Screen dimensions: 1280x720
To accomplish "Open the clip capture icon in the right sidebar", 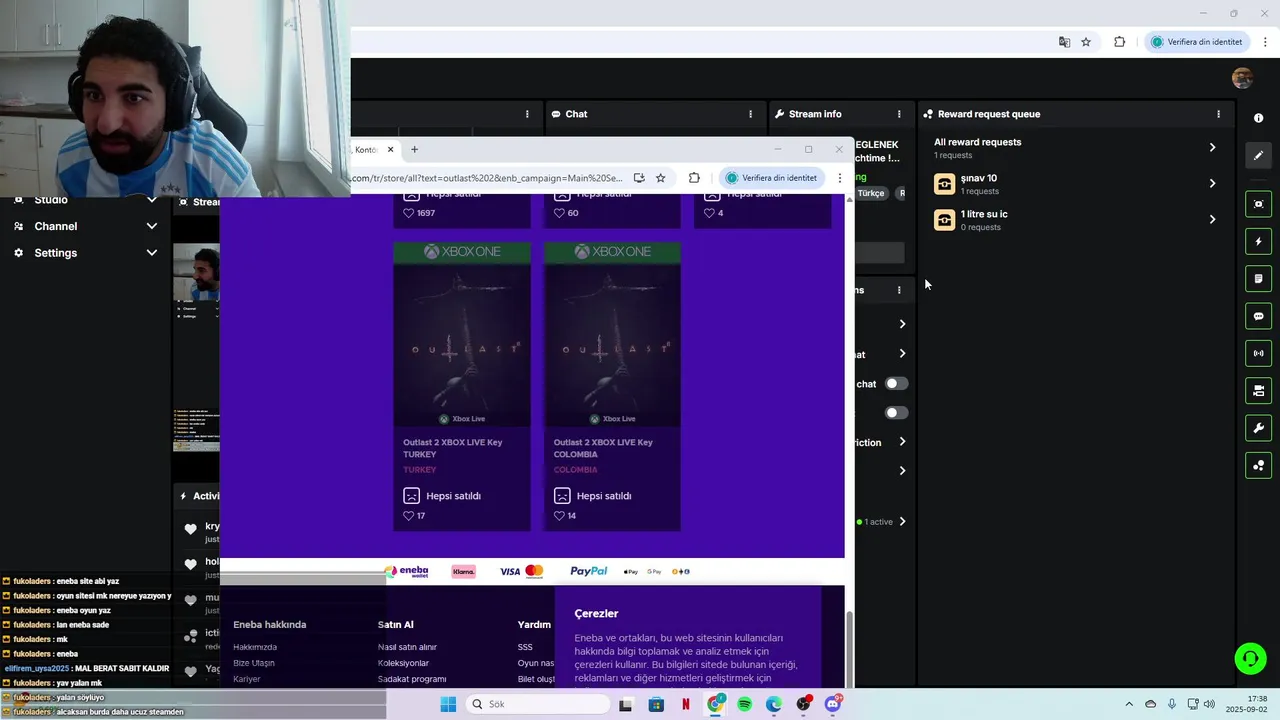I will tap(1258, 204).
